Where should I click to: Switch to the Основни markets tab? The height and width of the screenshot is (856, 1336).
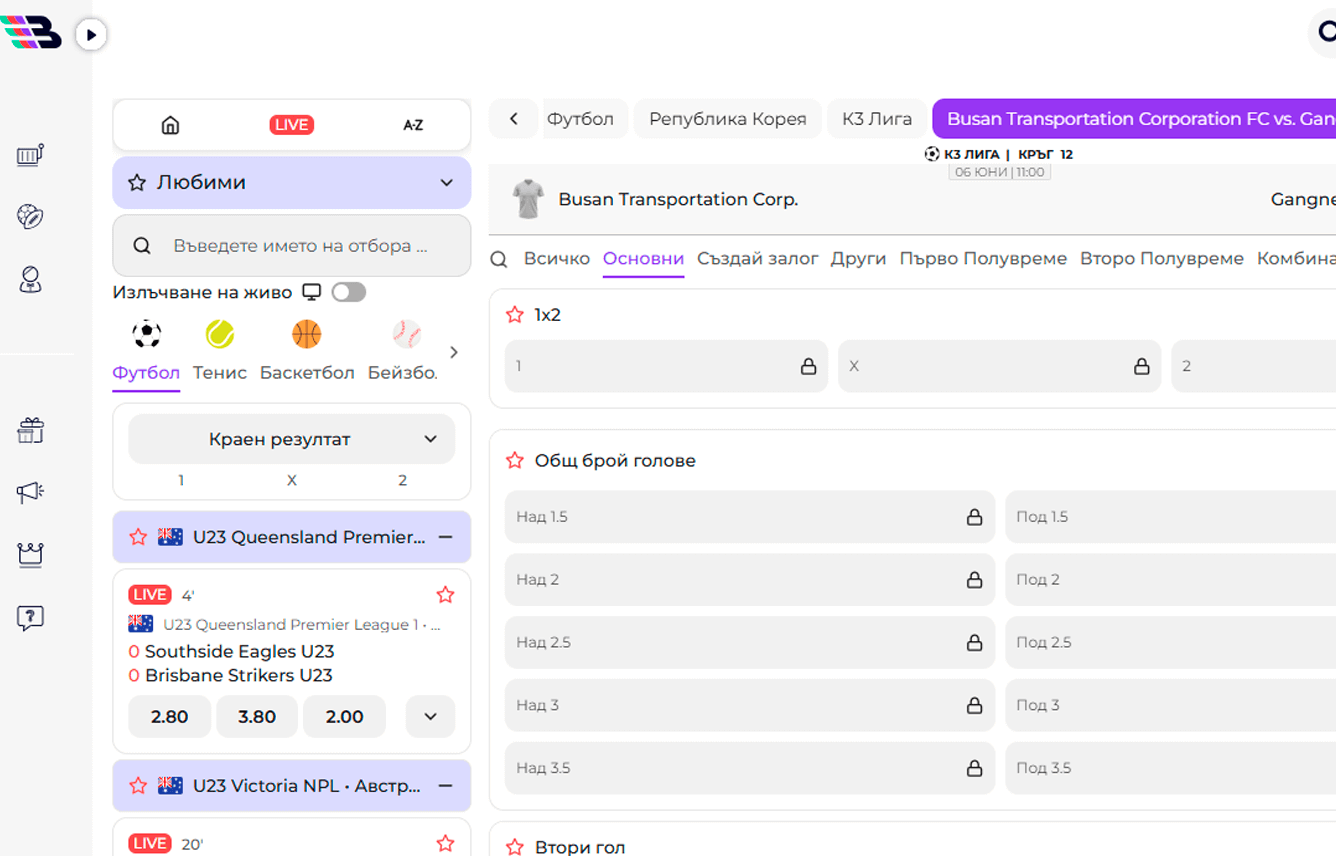643,259
